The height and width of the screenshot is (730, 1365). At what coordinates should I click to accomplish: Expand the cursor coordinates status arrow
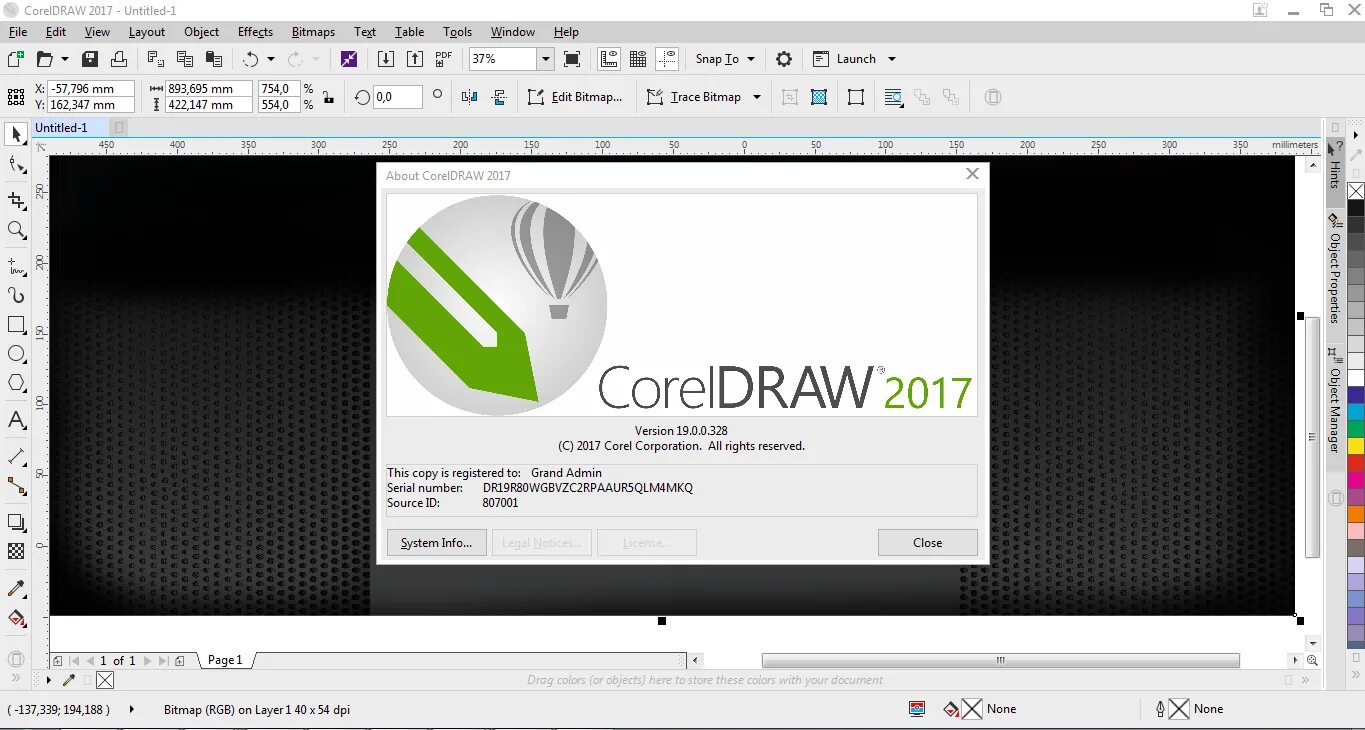(x=131, y=709)
